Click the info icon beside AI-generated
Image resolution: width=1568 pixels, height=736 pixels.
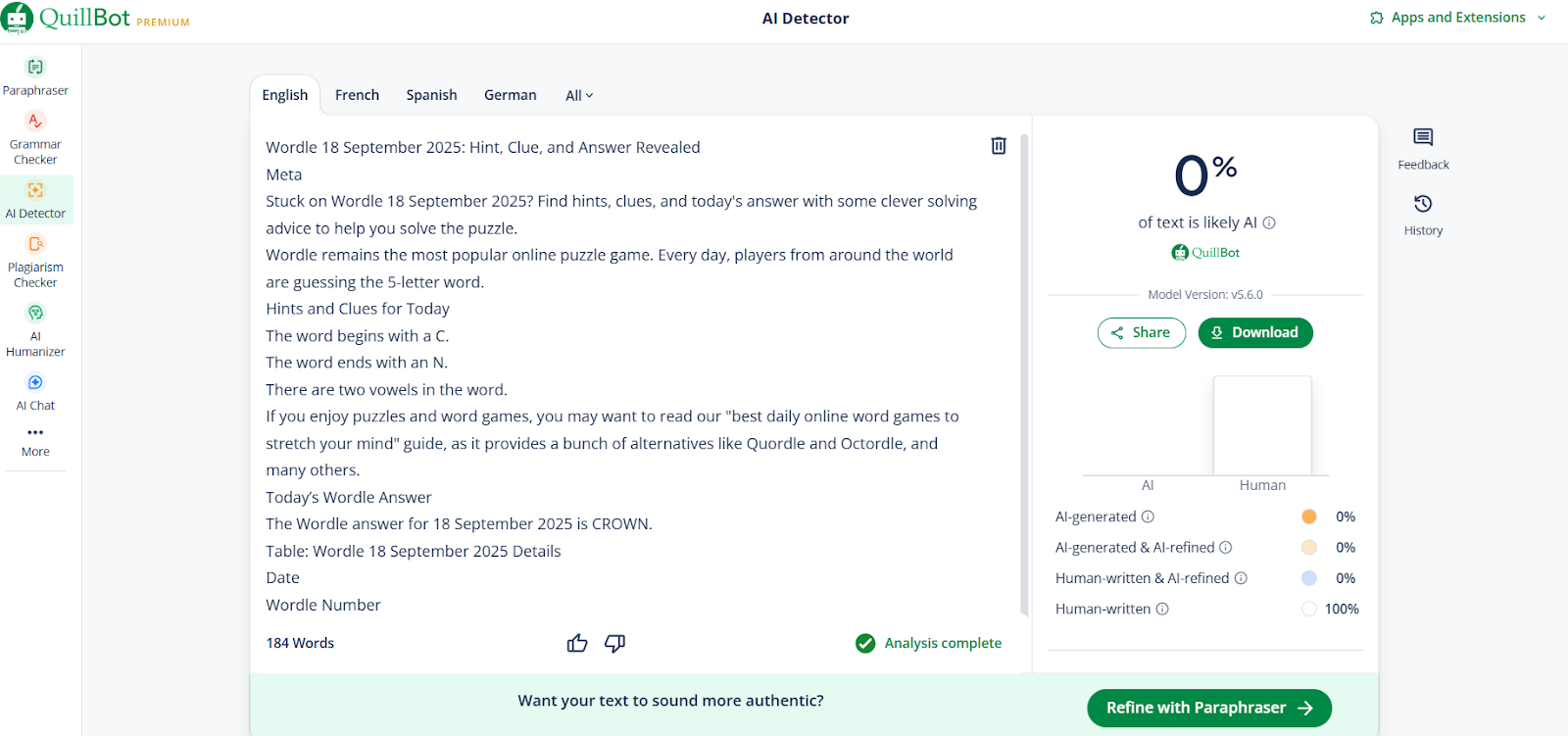tap(1148, 516)
